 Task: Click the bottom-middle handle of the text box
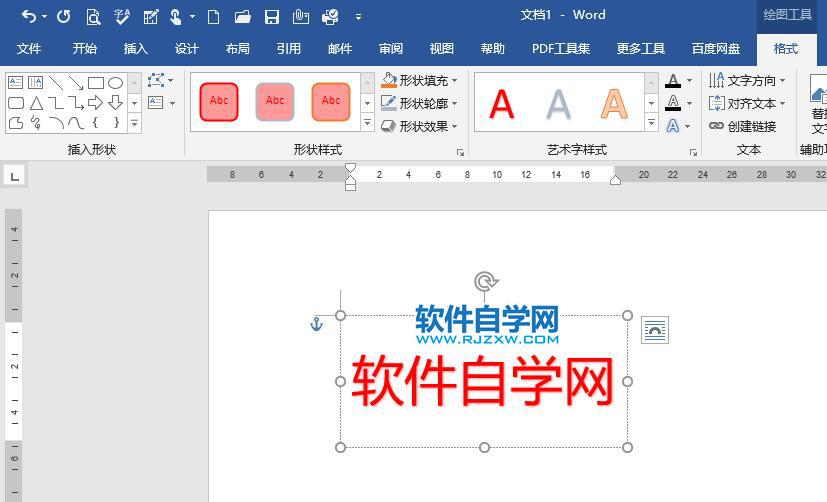[484, 447]
